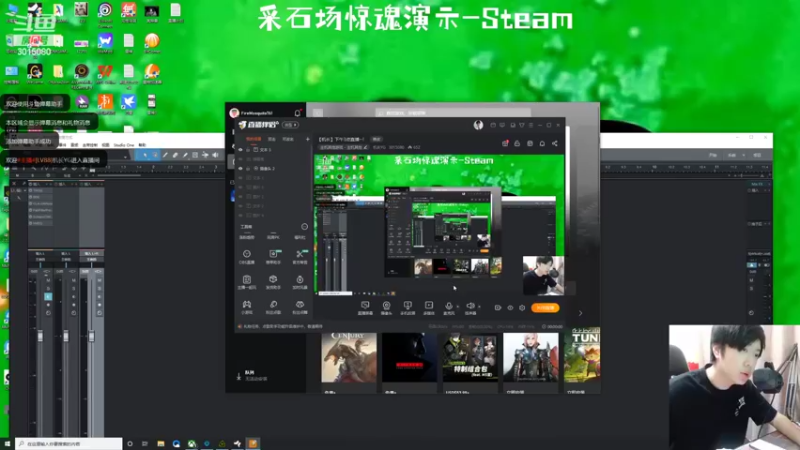This screenshot has height=450, width=800.
Task: Toggle the highlighted monitor button on first channel
Action: 48,296
